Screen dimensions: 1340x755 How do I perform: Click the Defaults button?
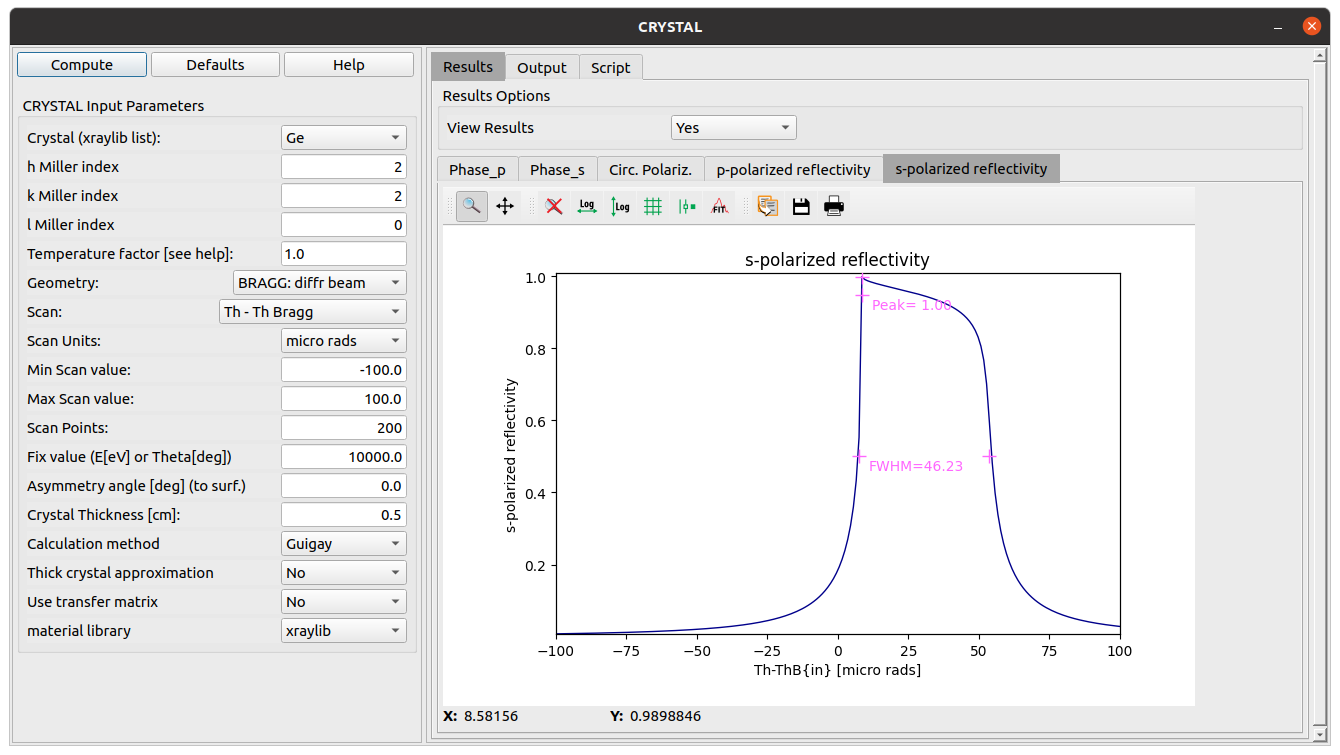215,65
